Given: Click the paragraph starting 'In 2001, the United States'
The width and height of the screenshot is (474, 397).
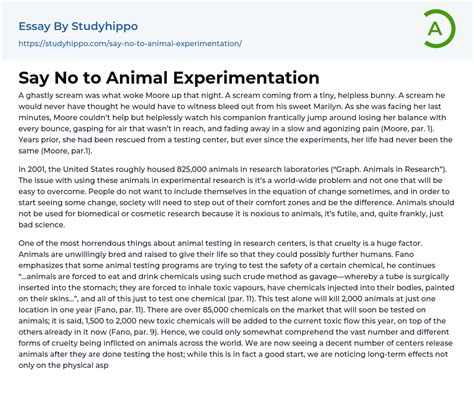Looking at the screenshot, I should coord(236,197).
